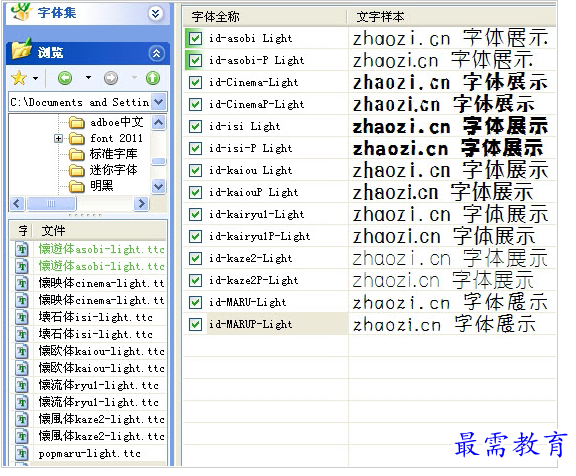Click the horizontal scrollbar thumb in folder tree
The image size is (576, 476).
point(51,203)
